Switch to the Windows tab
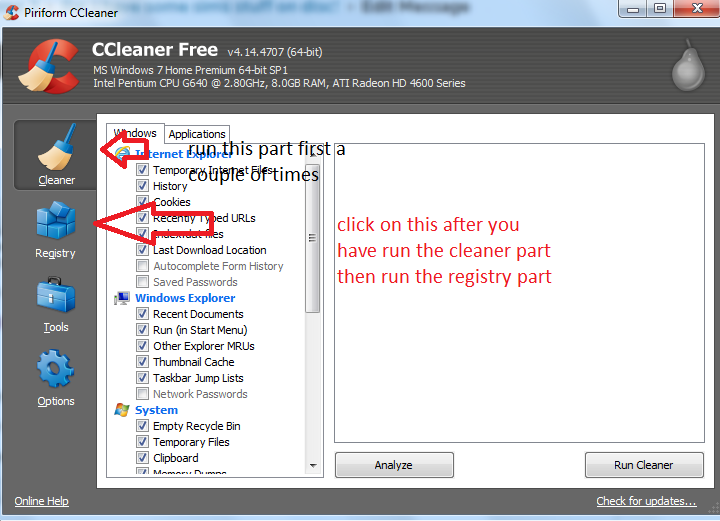This screenshot has width=720, height=521. 135,133
